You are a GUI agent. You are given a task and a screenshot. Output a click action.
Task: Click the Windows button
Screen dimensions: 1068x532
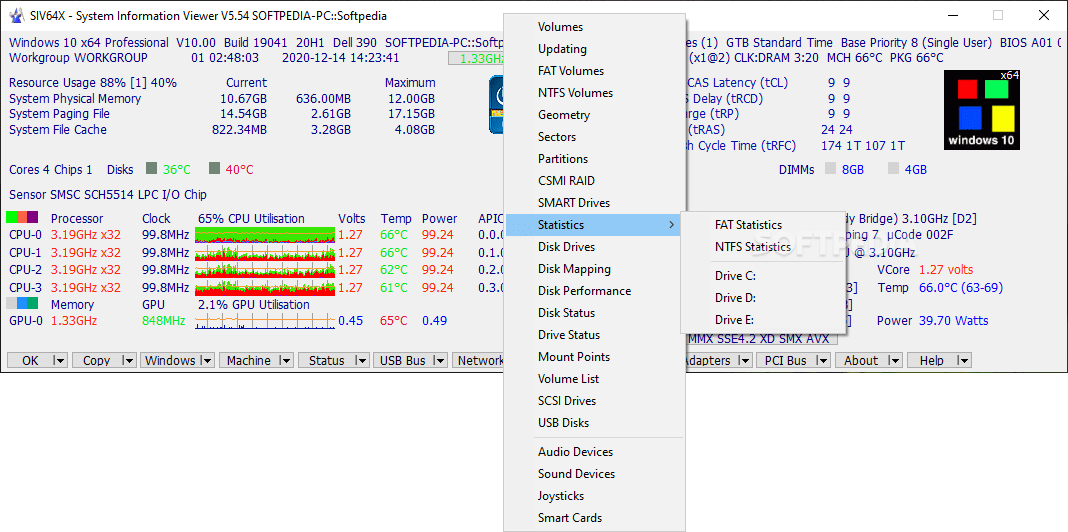point(170,361)
